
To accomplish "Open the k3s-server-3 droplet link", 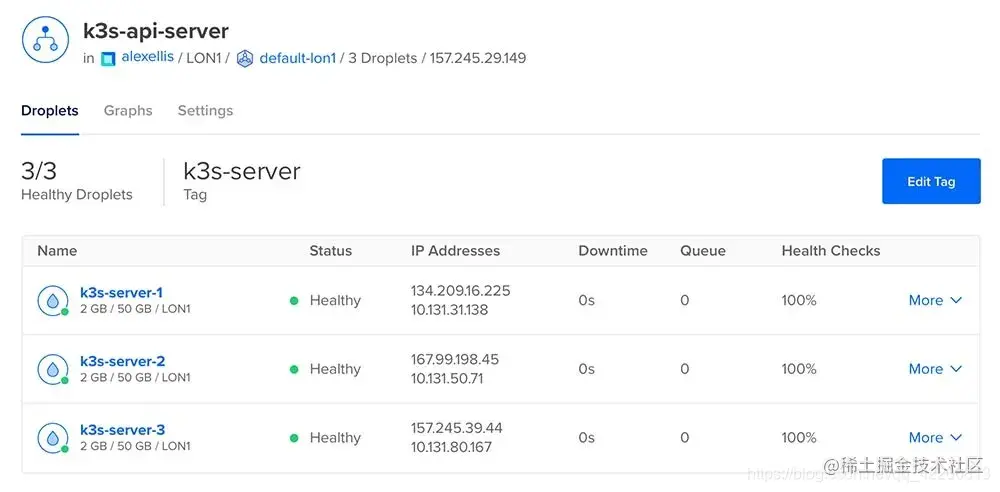I will (122, 429).
